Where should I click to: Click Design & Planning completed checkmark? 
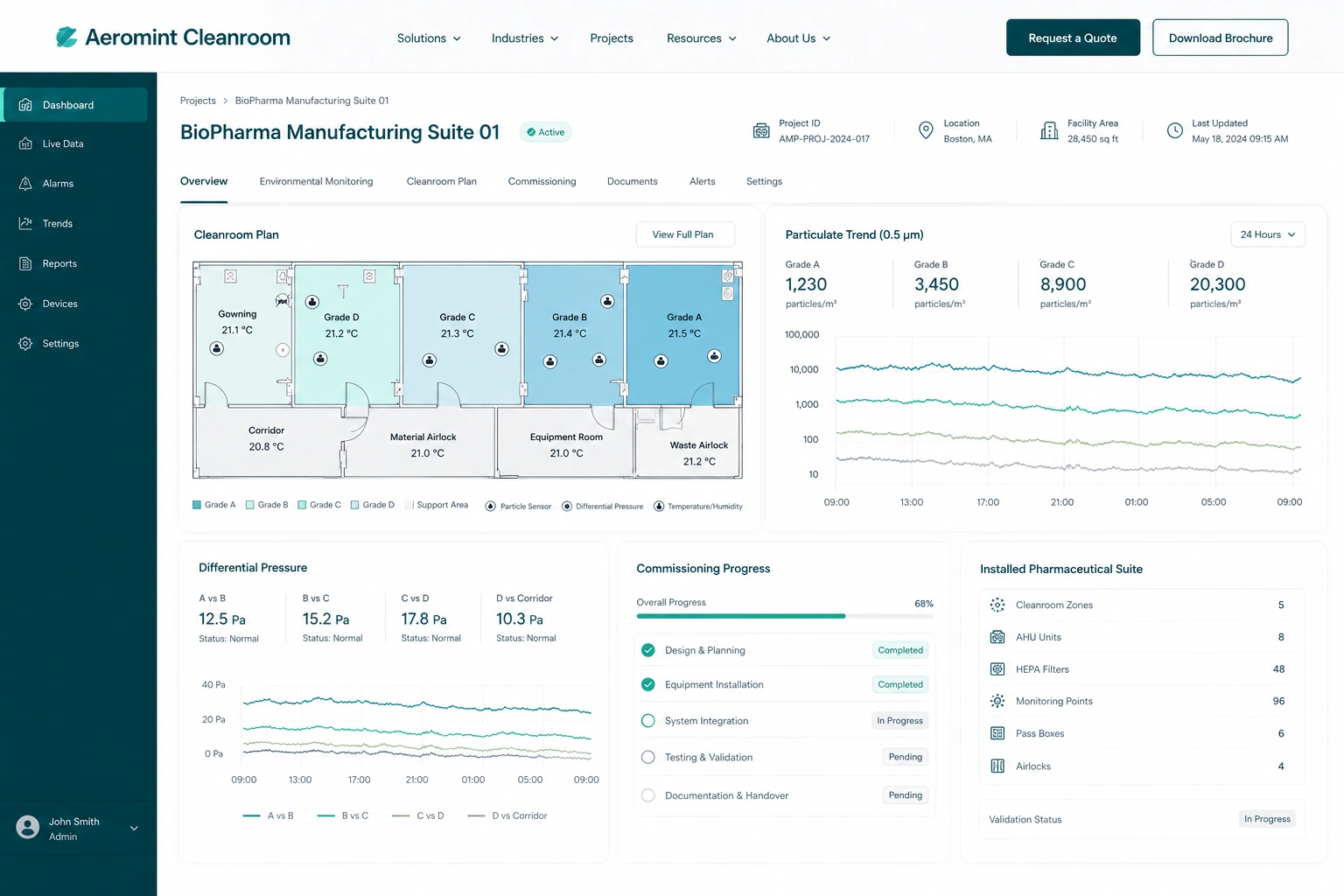[648, 650]
